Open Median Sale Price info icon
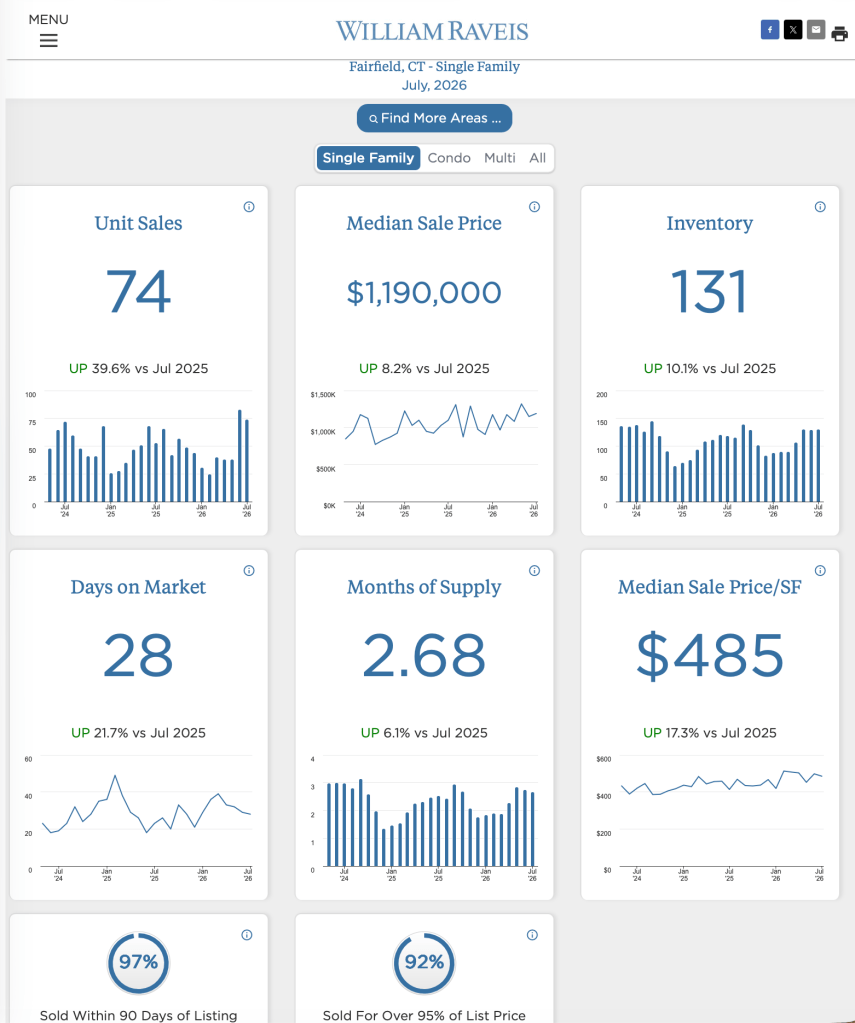 click(x=535, y=207)
